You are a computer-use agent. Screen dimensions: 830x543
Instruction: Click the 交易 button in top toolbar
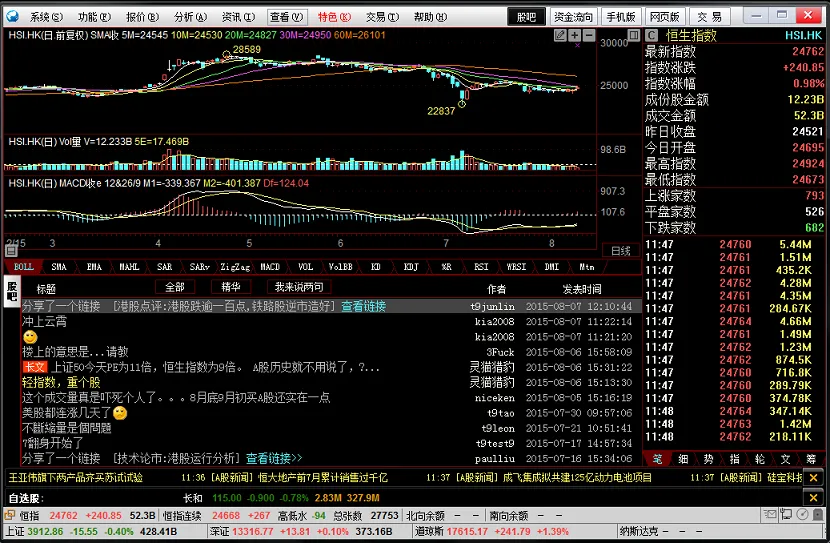point(709,17)
